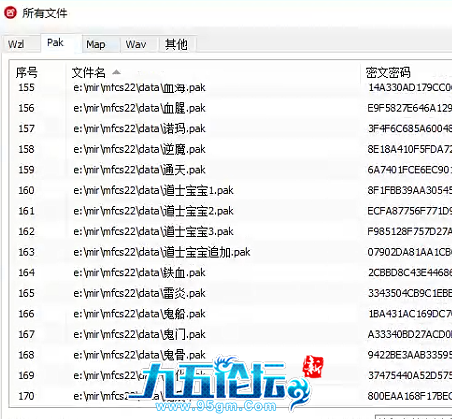
Task: Click cipher value starting A33340BD
Action: tap(410, 334)
